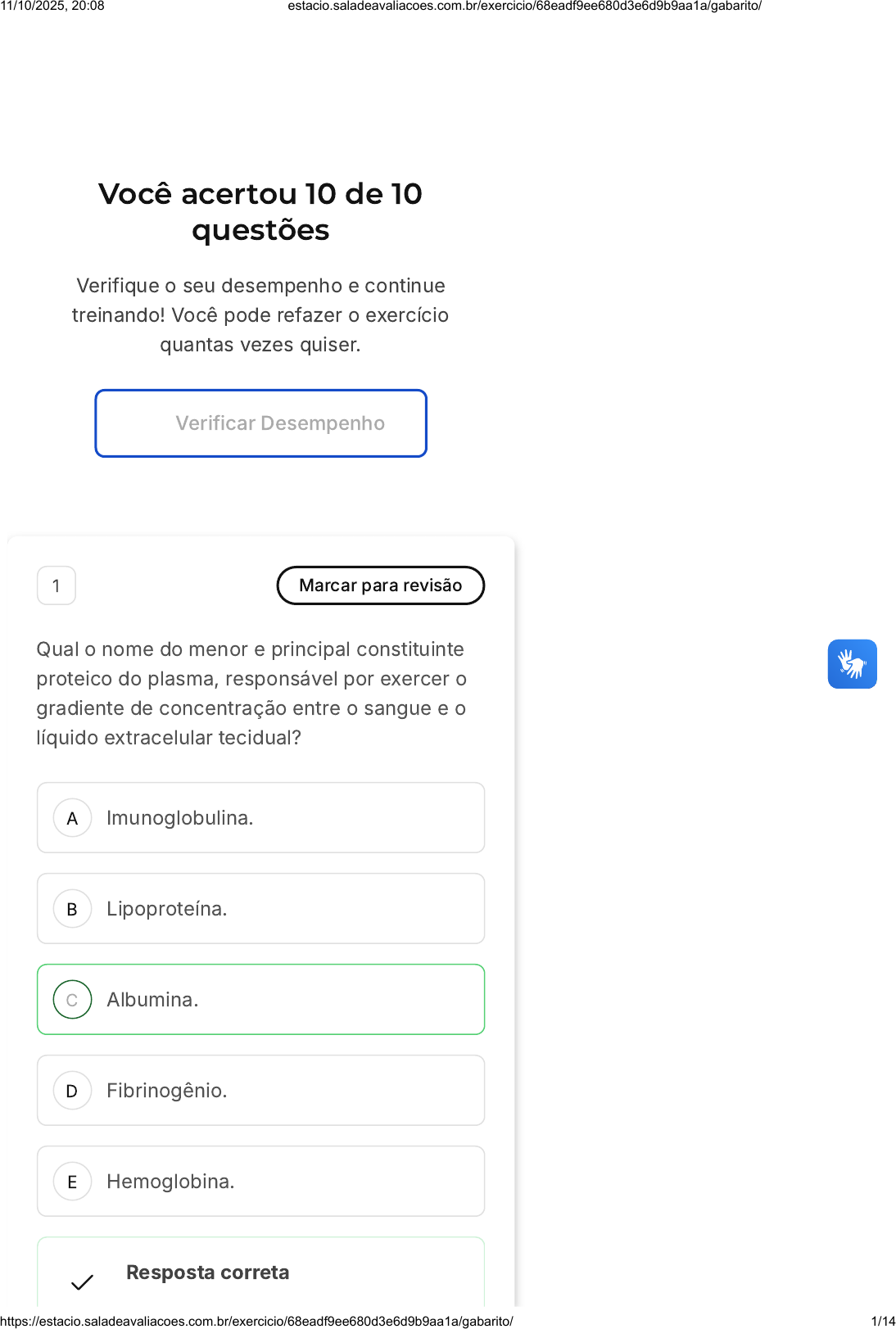Open the sign language accessibility widget

point(852,664)
